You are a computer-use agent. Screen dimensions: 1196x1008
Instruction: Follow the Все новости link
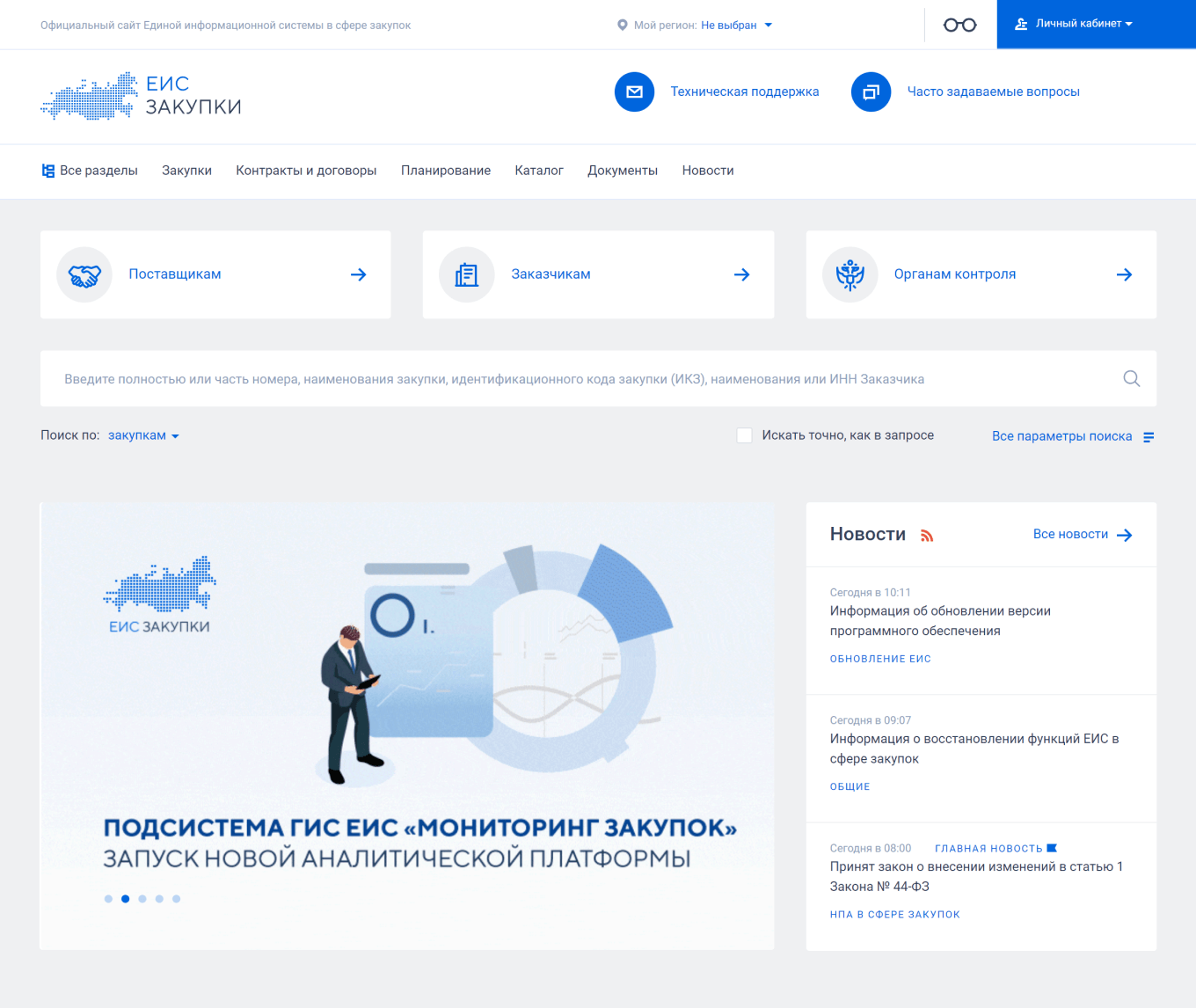[x=1070, y=534]
